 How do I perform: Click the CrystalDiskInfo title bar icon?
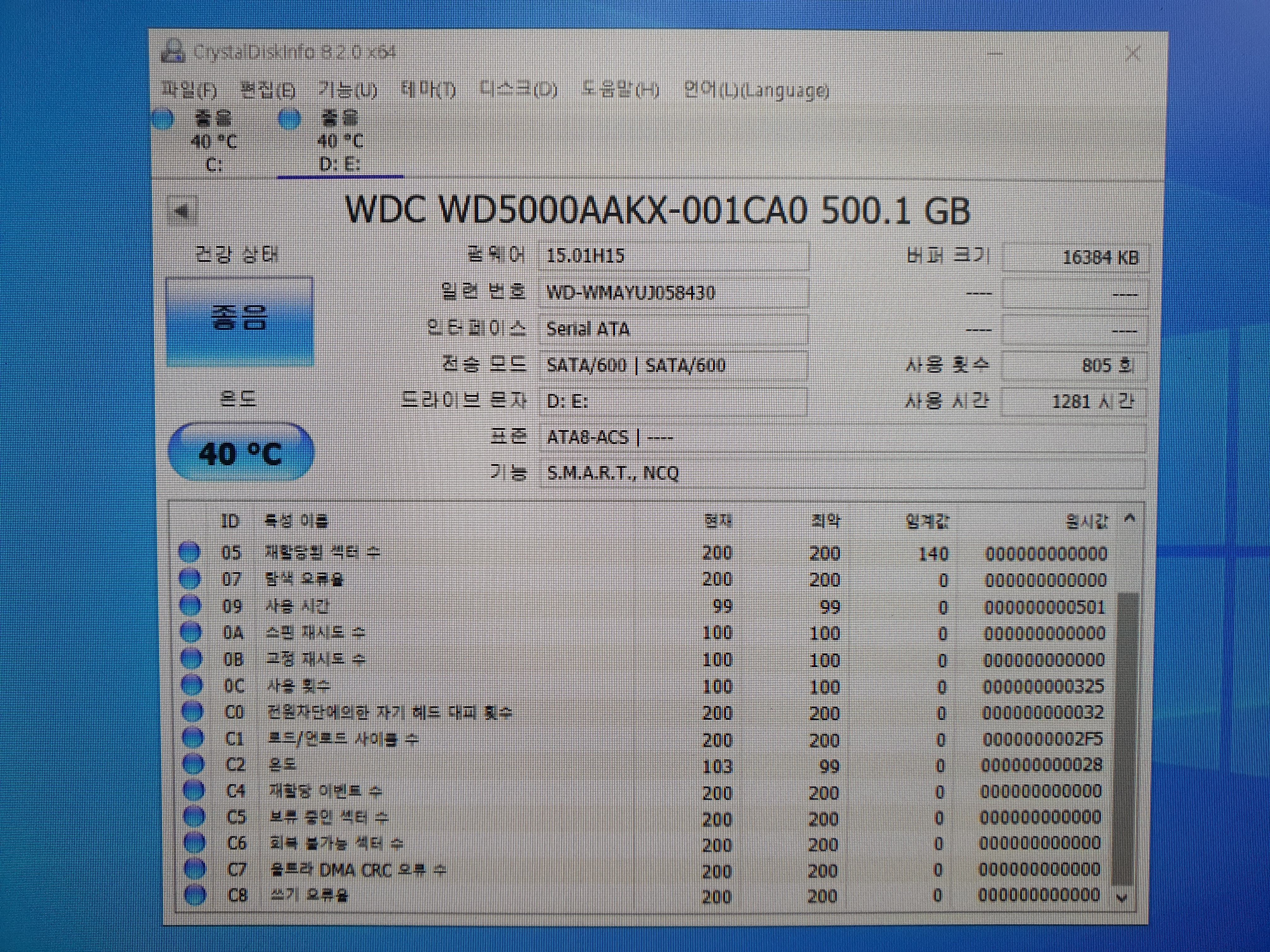173,51
